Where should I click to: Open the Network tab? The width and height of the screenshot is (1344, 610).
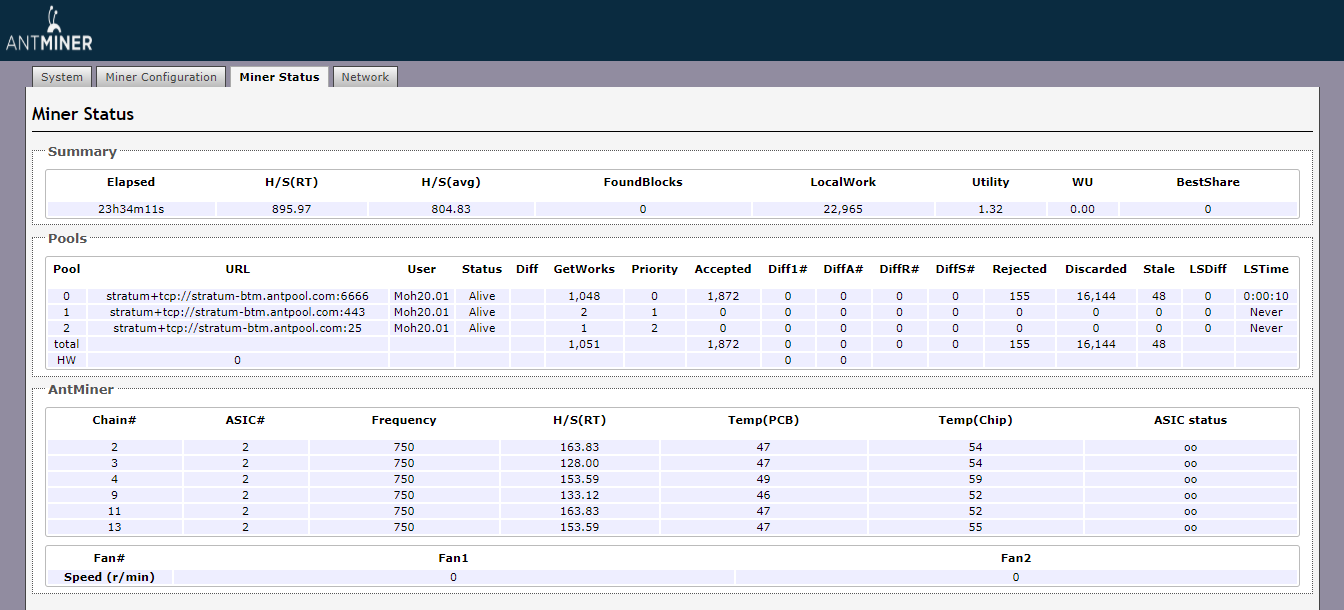[365, 77]
